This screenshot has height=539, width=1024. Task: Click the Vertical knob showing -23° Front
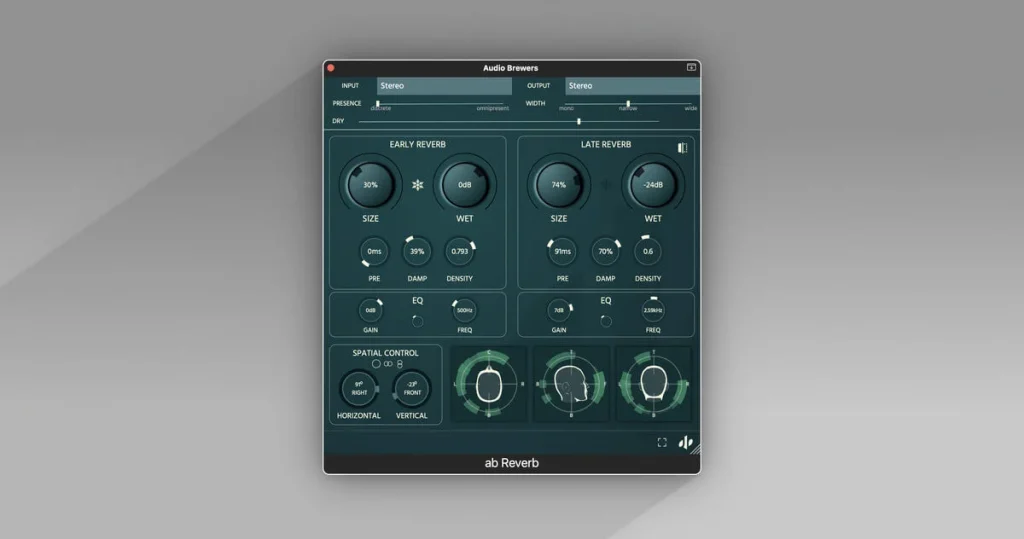pos(412,389)
